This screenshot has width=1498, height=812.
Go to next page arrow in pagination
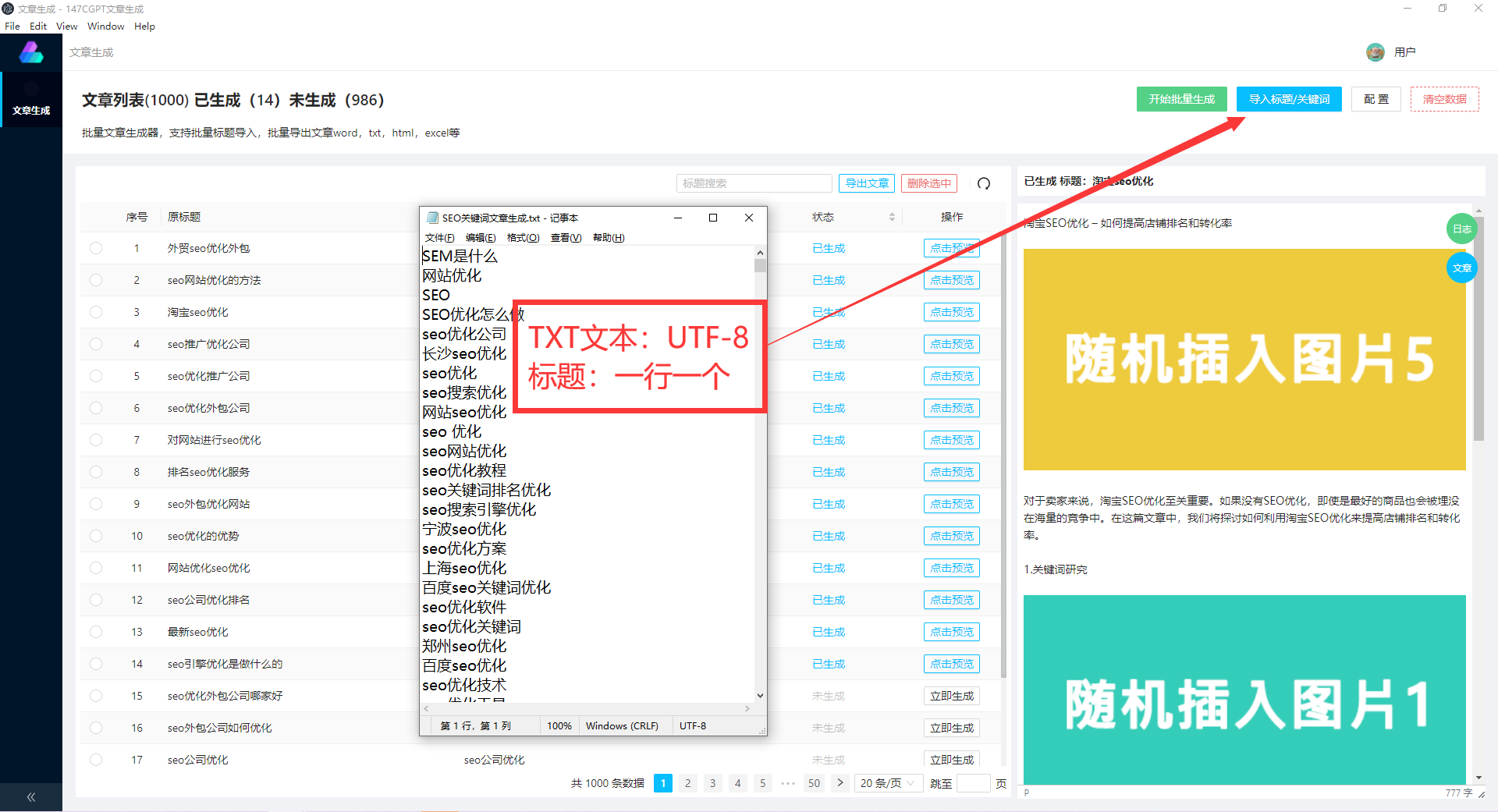(840, 782)
